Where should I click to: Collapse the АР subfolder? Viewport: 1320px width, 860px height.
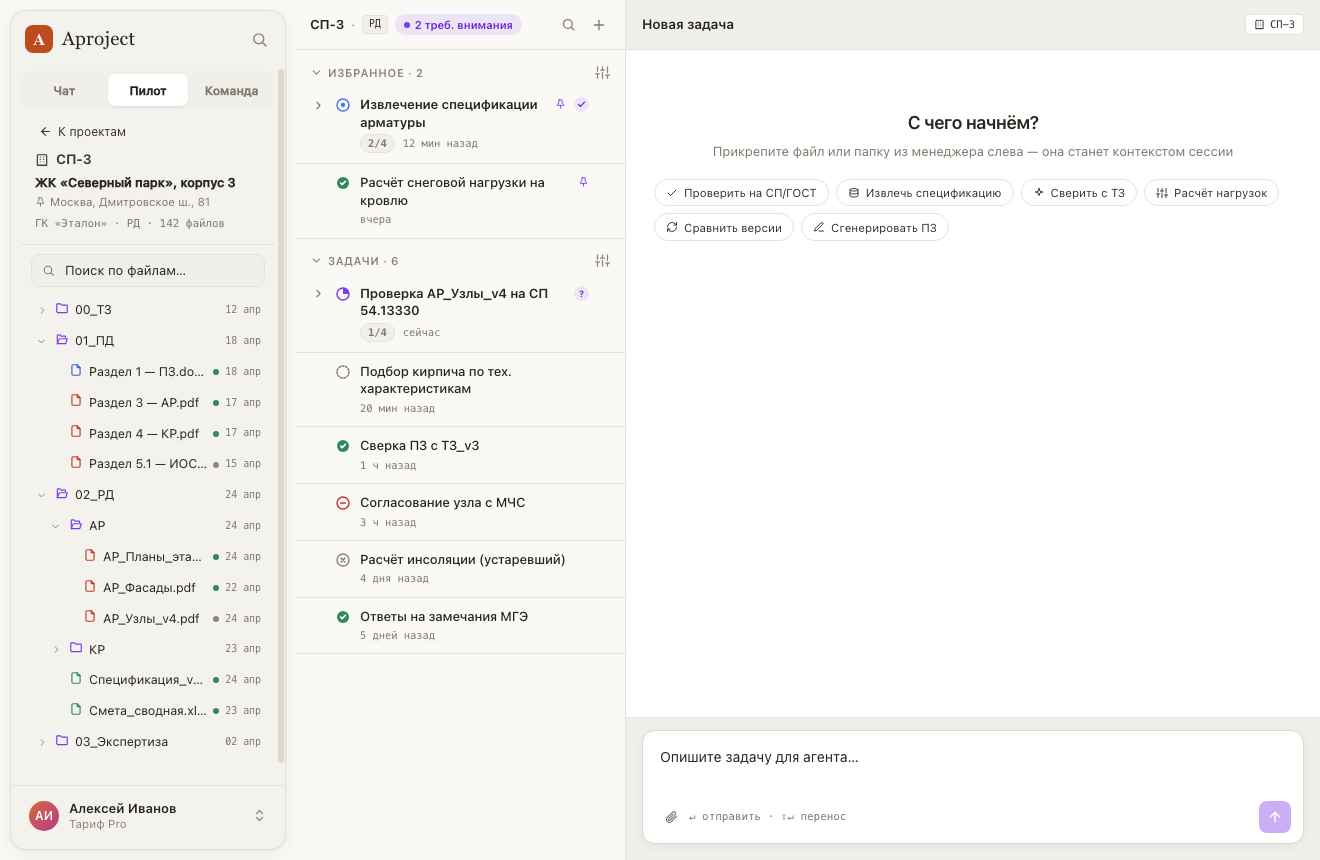point(56,526)
